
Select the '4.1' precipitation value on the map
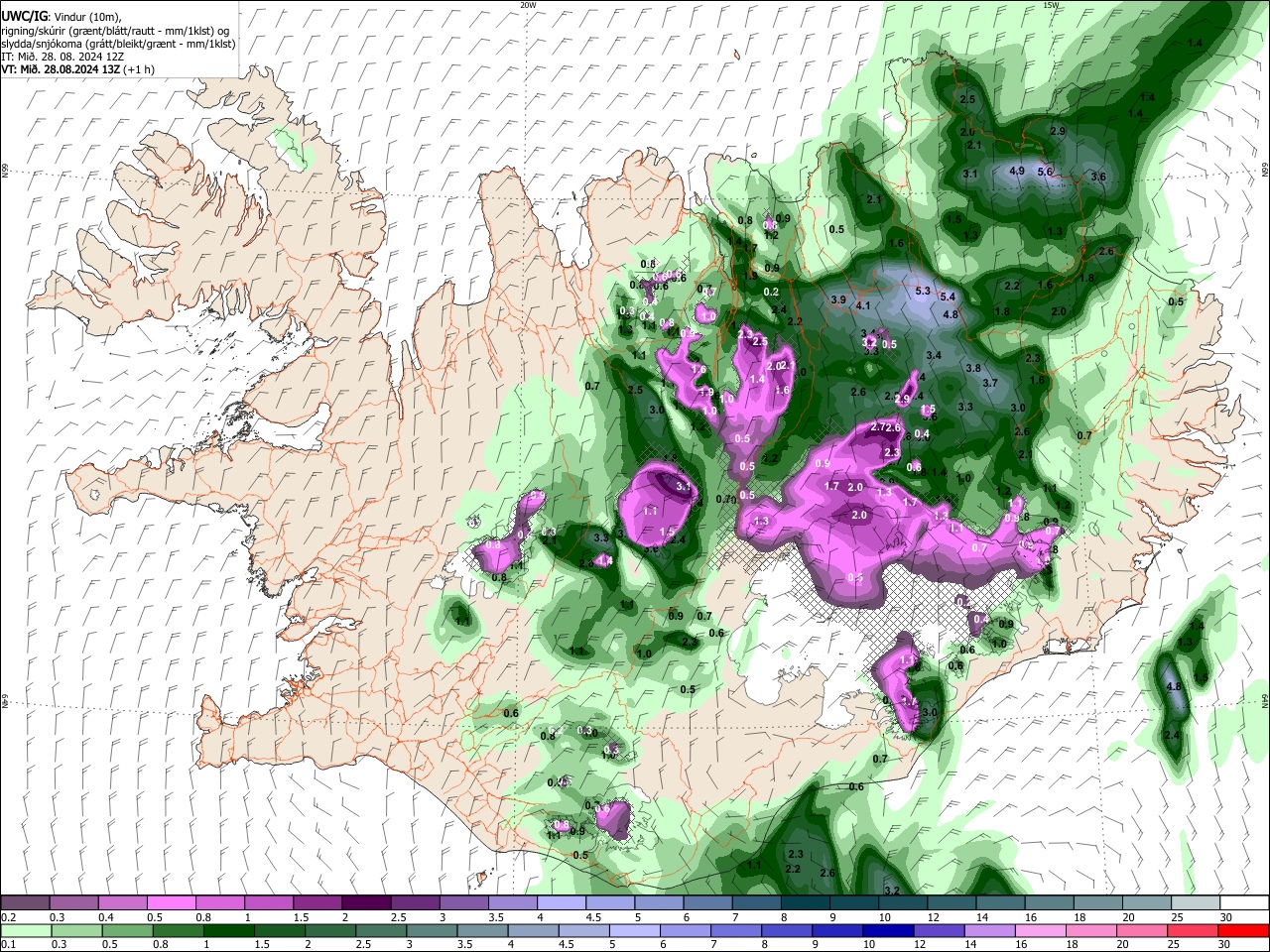tap(863, 305)
